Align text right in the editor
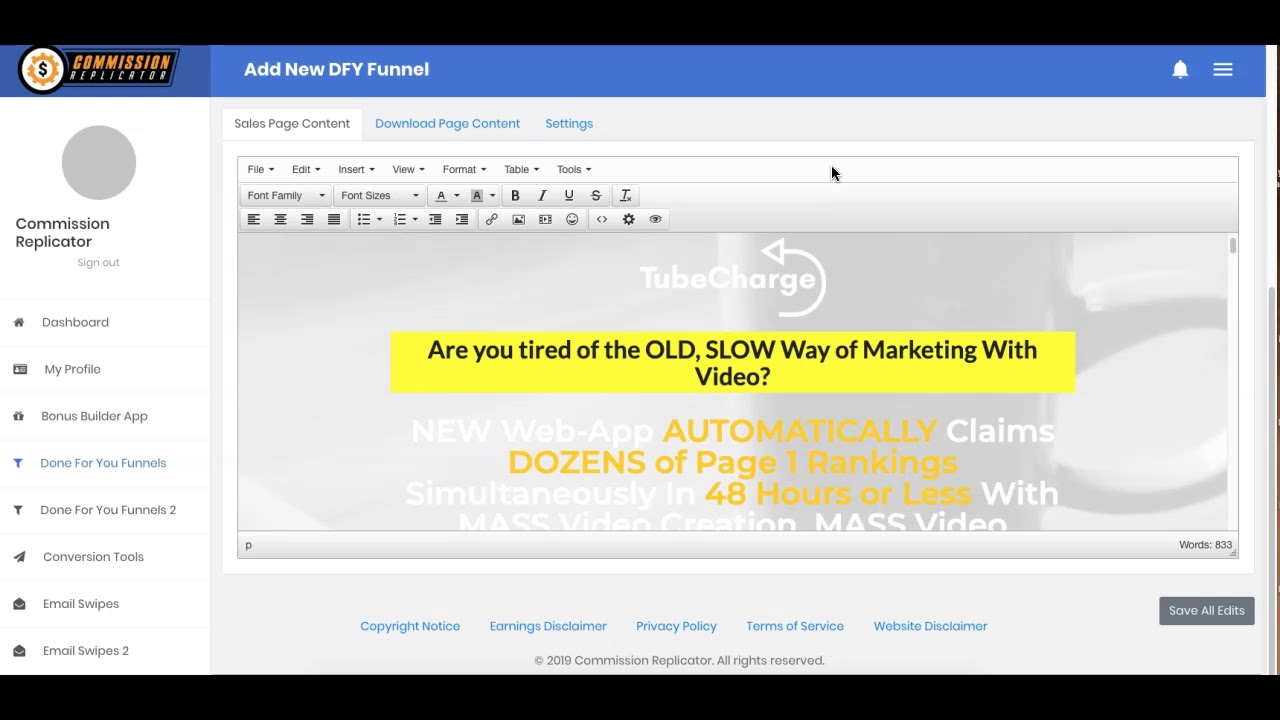Viewport: 1280px width, 720px height. 308,219
